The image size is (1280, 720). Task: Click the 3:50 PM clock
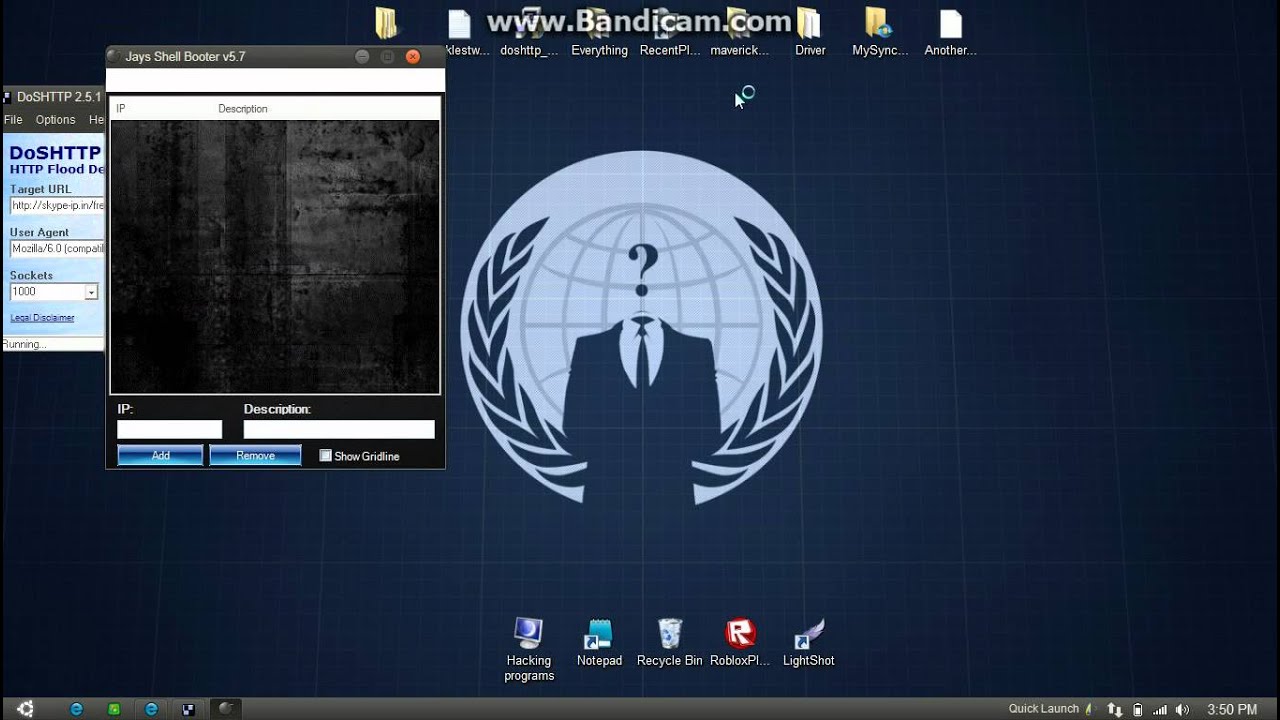[x=1232, y=709]
